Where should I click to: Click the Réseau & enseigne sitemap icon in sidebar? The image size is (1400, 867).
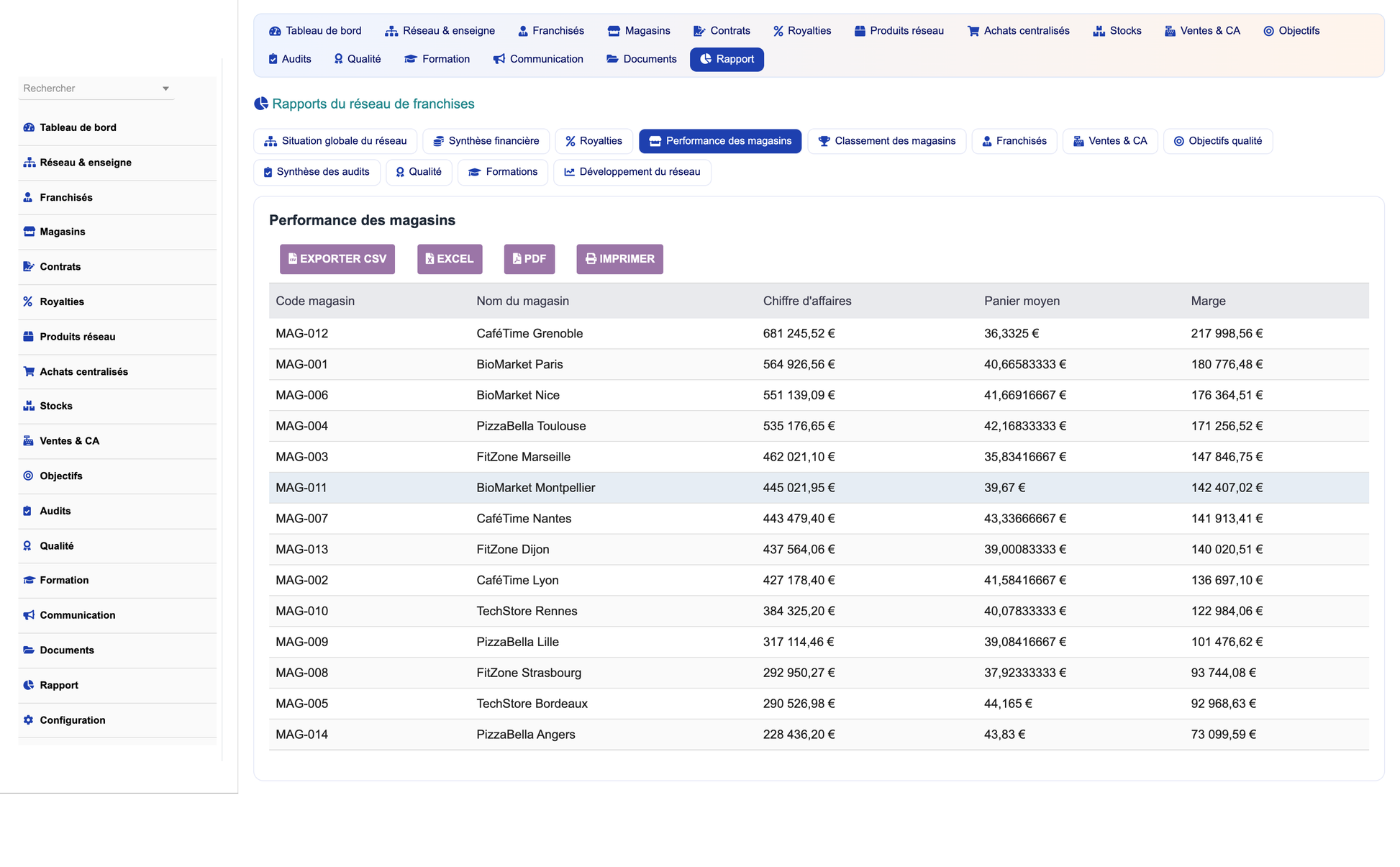[29, 163]
